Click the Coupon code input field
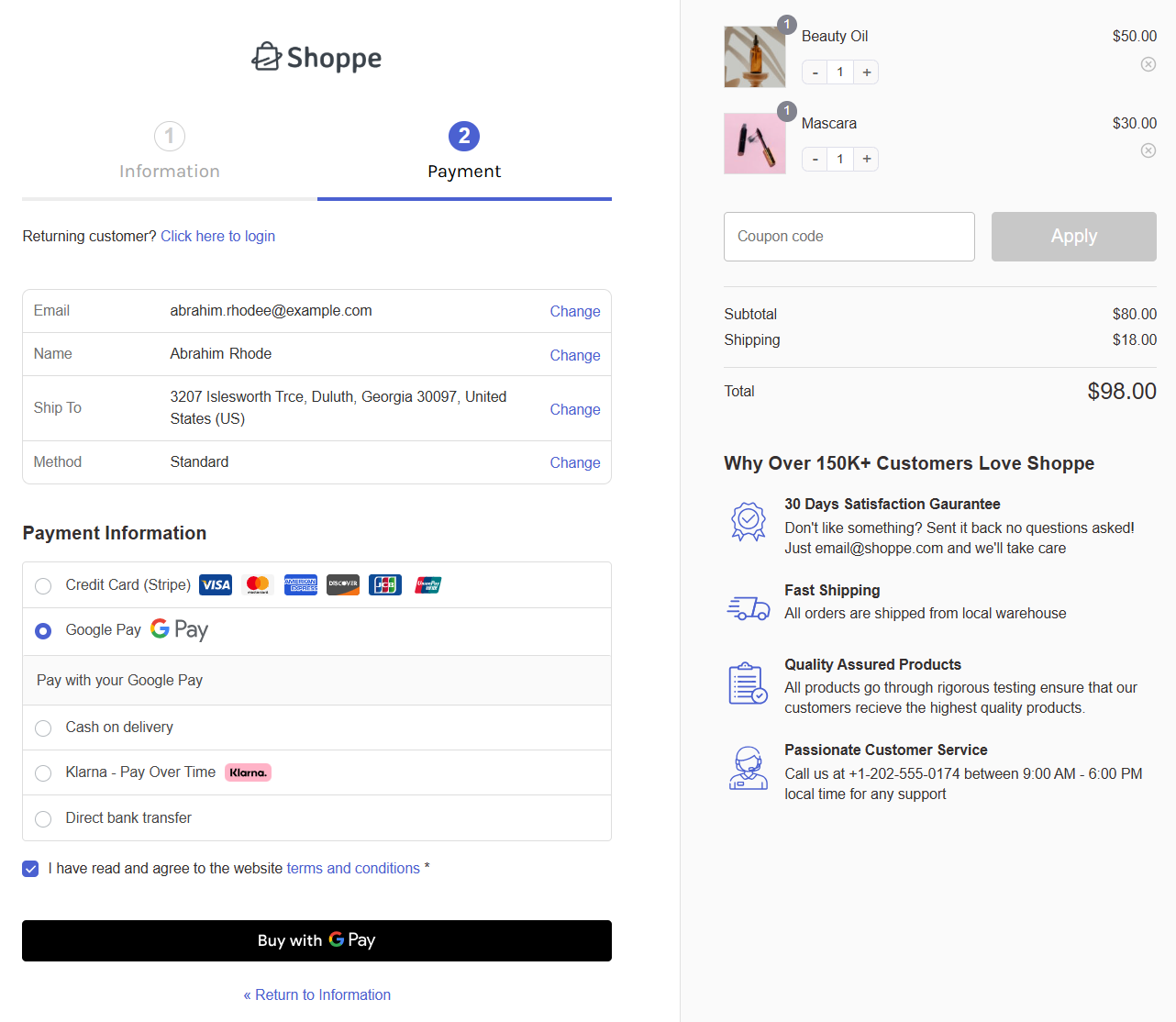Viewport: 1176px width, 1022px height. [x=849, y=236]
